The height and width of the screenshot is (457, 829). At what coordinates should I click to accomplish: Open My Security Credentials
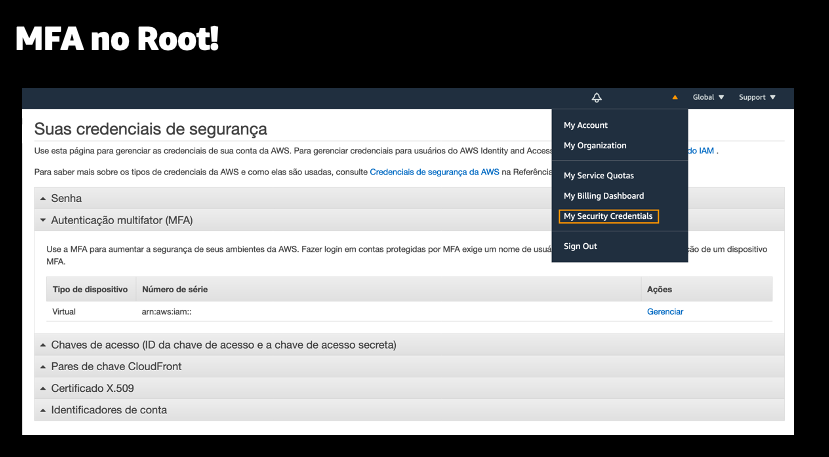609,216
